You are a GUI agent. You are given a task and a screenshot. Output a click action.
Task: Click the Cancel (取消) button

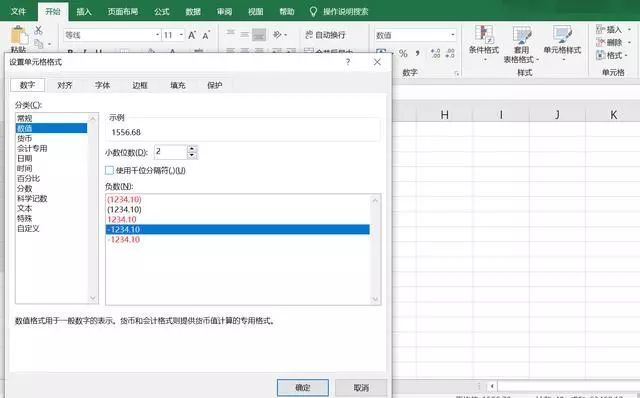(x=361, y=387)
